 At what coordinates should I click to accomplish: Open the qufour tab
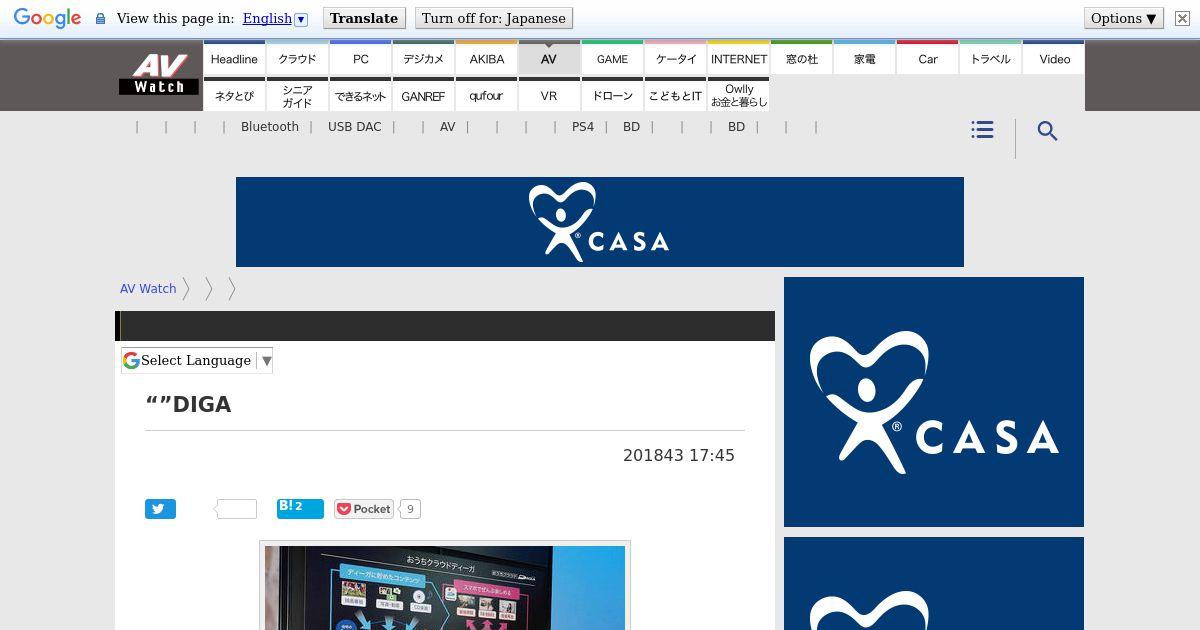click(x=486, y=95)
